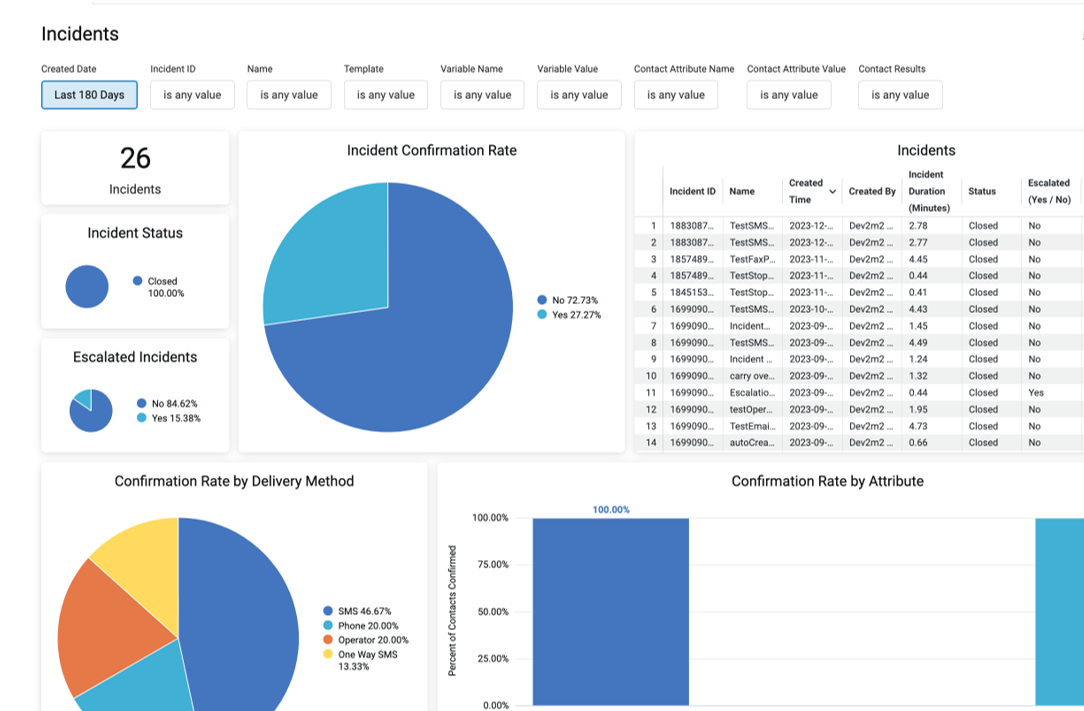Click the Incident Duration (Minutes) column header

[929, 192]
